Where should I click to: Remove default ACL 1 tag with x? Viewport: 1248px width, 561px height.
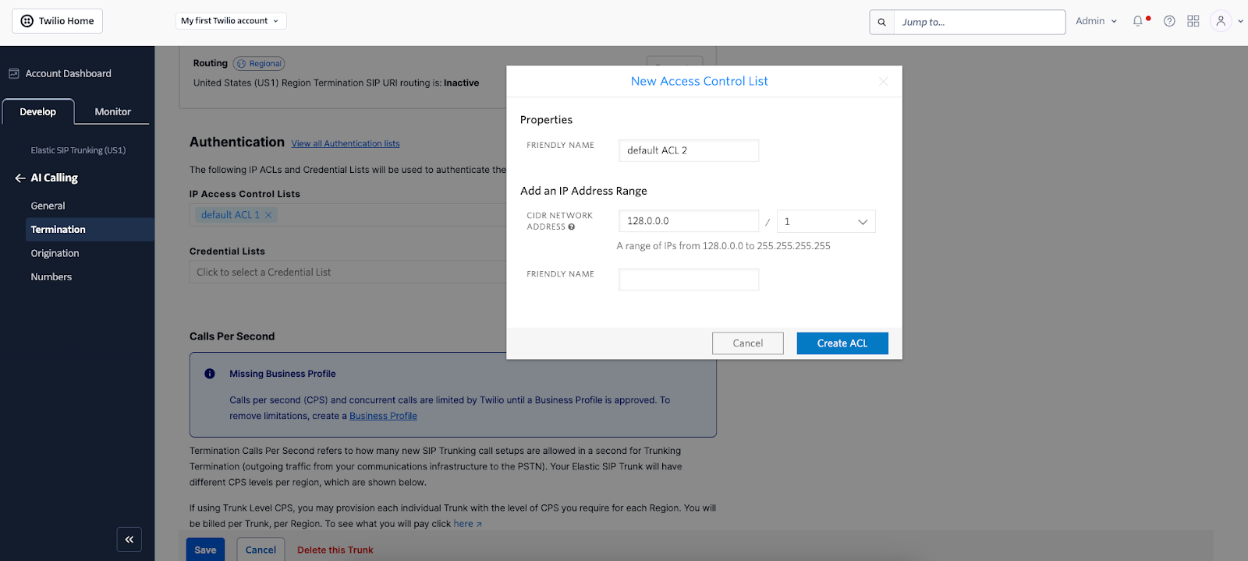(269, 215)
